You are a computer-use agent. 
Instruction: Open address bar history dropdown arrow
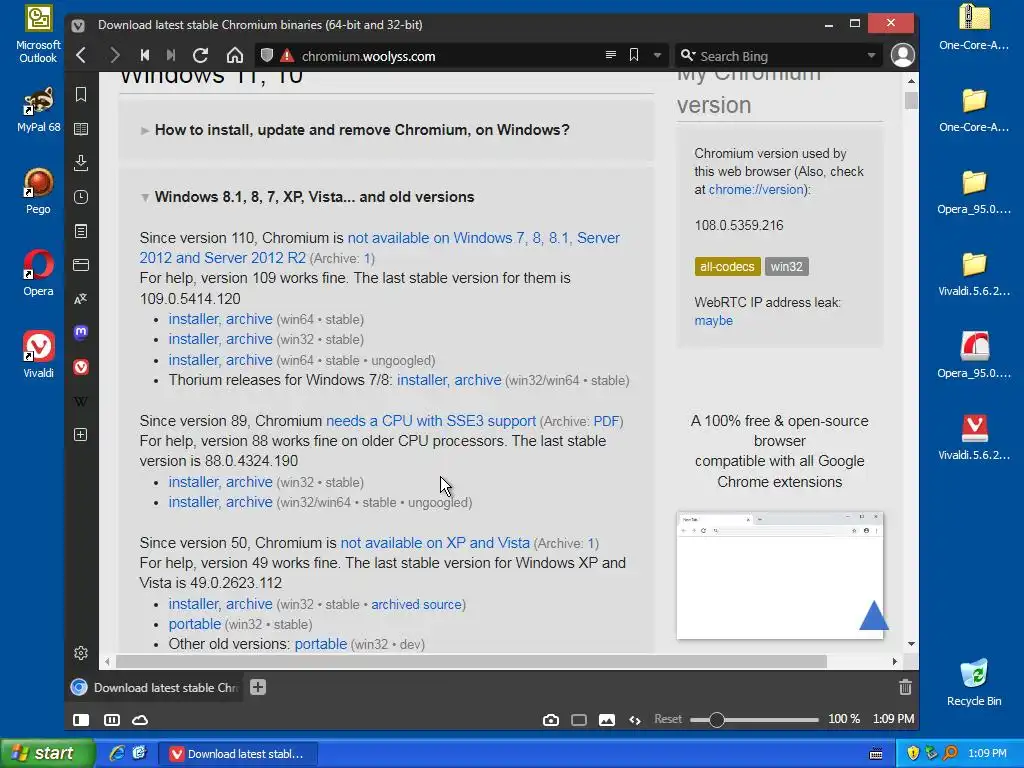click(x=657, y=56)
